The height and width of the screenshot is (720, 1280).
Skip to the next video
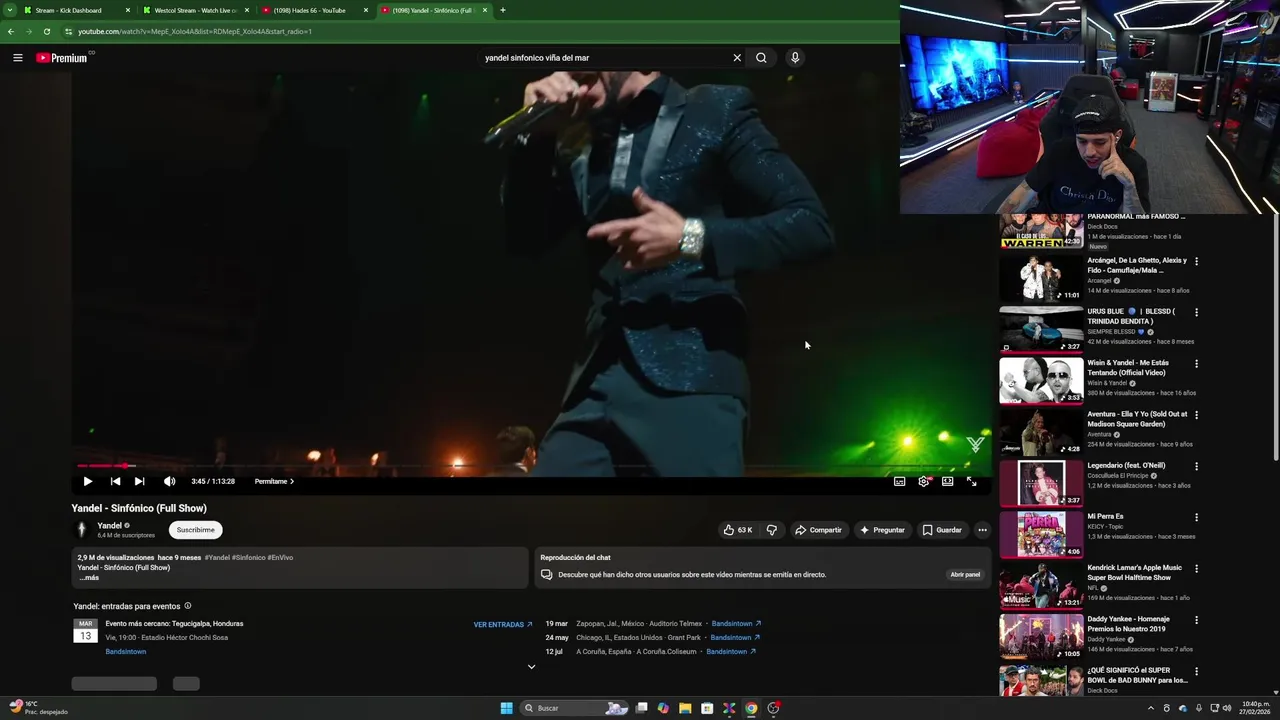pos(139,481)
